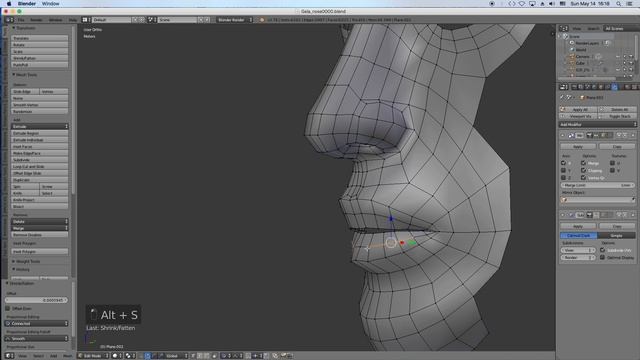Toggle the Mirror modifier Y axis checkbox
Viewport: 640px width, 360px height.
563,170
